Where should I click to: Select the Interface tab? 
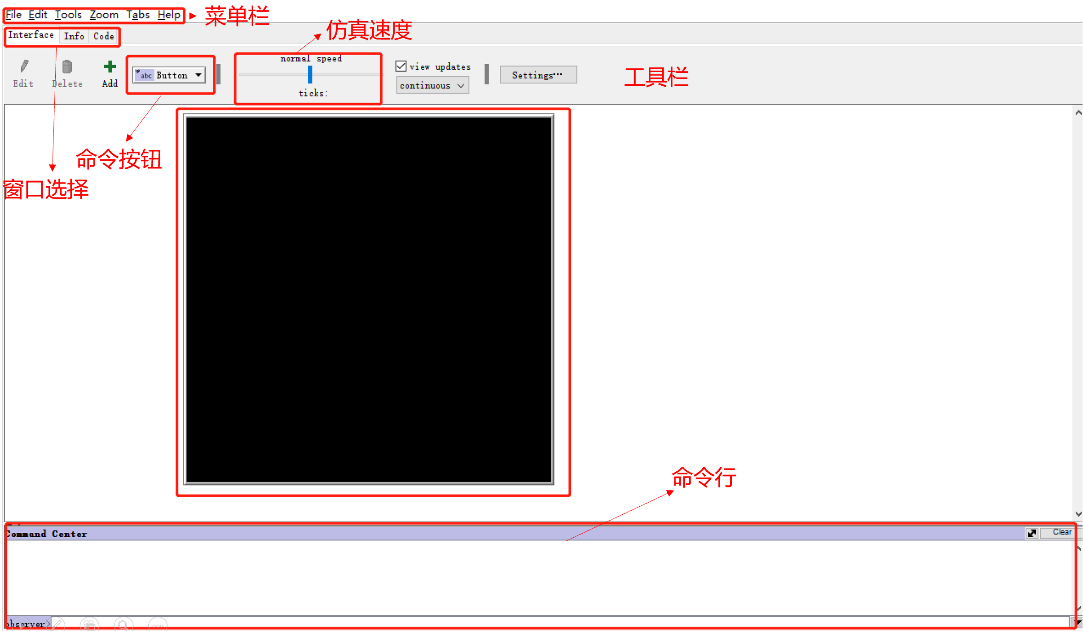(x=31, y=35)
